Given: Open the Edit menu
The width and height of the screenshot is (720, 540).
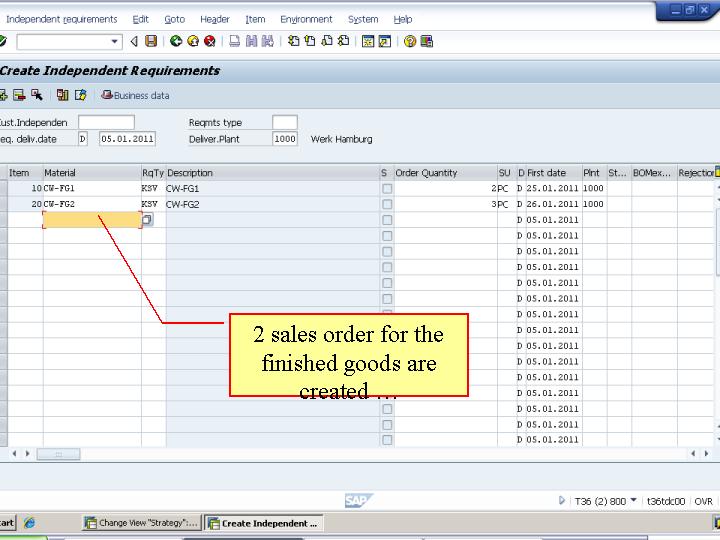Looking at the screenshot, I should pos(140,19).
